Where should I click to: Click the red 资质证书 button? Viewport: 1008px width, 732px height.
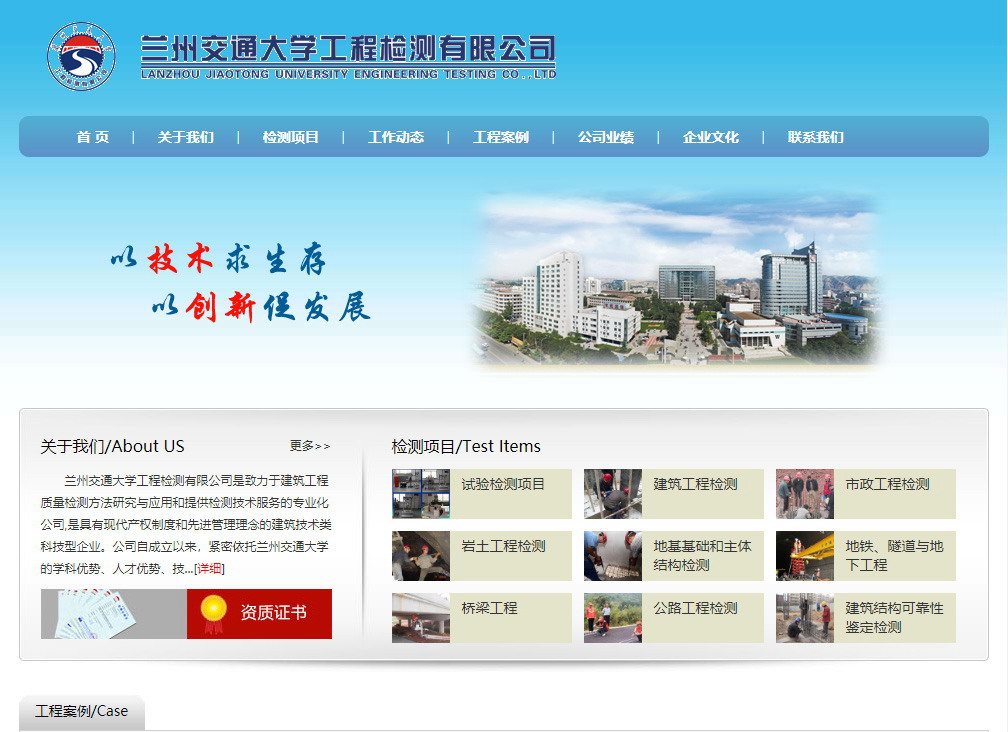[260, 614]
